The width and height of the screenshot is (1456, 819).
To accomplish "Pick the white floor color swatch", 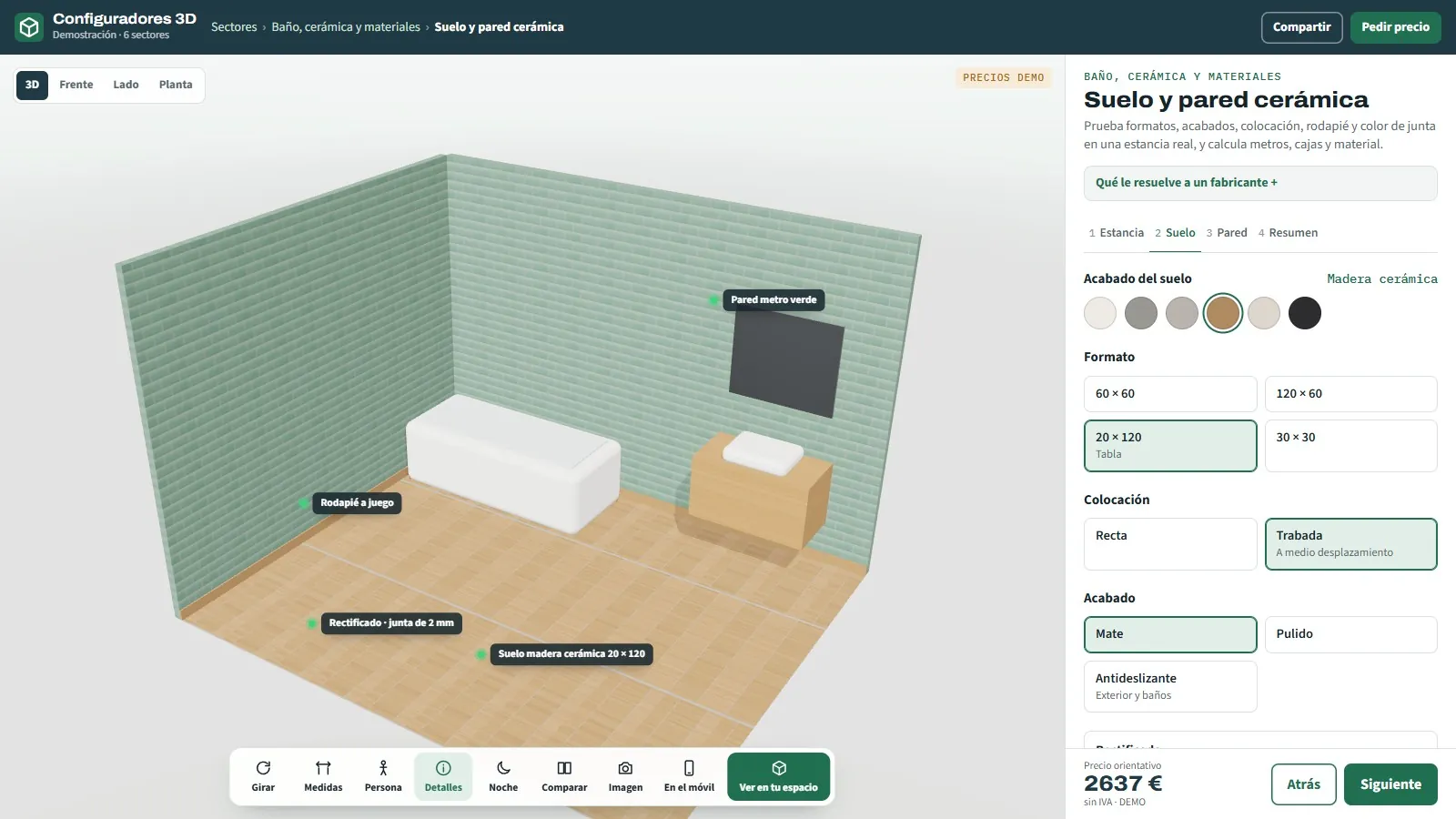I will click(x=1100, y=313).
